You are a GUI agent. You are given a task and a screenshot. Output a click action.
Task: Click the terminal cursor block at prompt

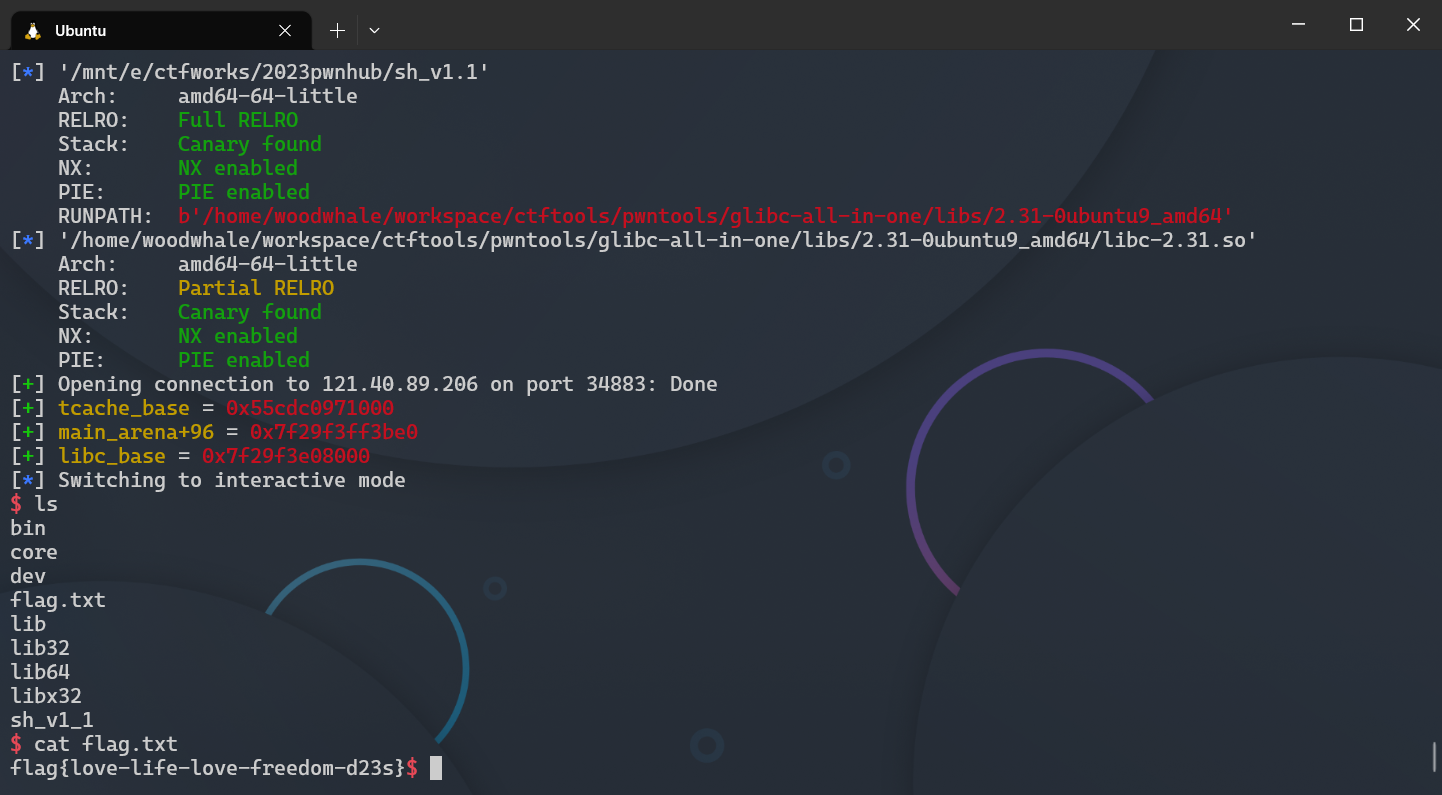(x=436, y=768)
